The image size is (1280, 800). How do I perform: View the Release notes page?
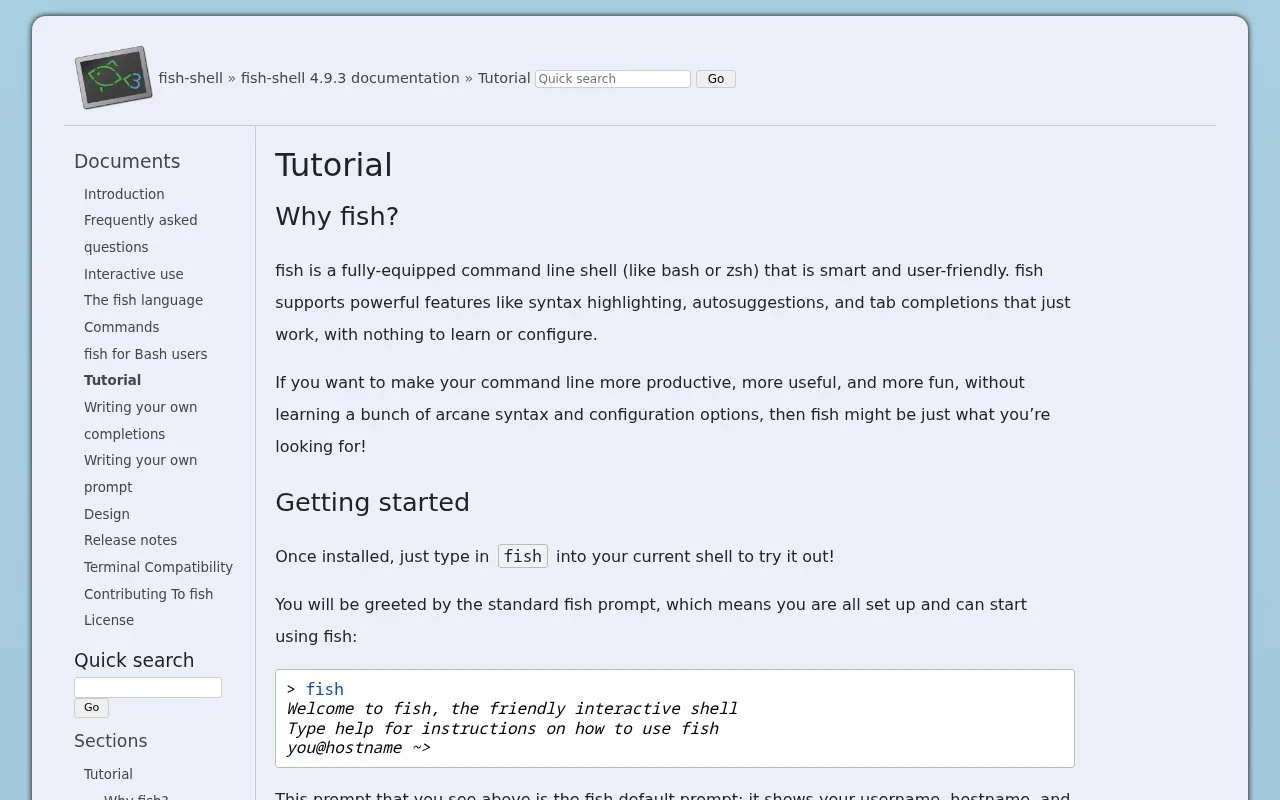(130, 540)
